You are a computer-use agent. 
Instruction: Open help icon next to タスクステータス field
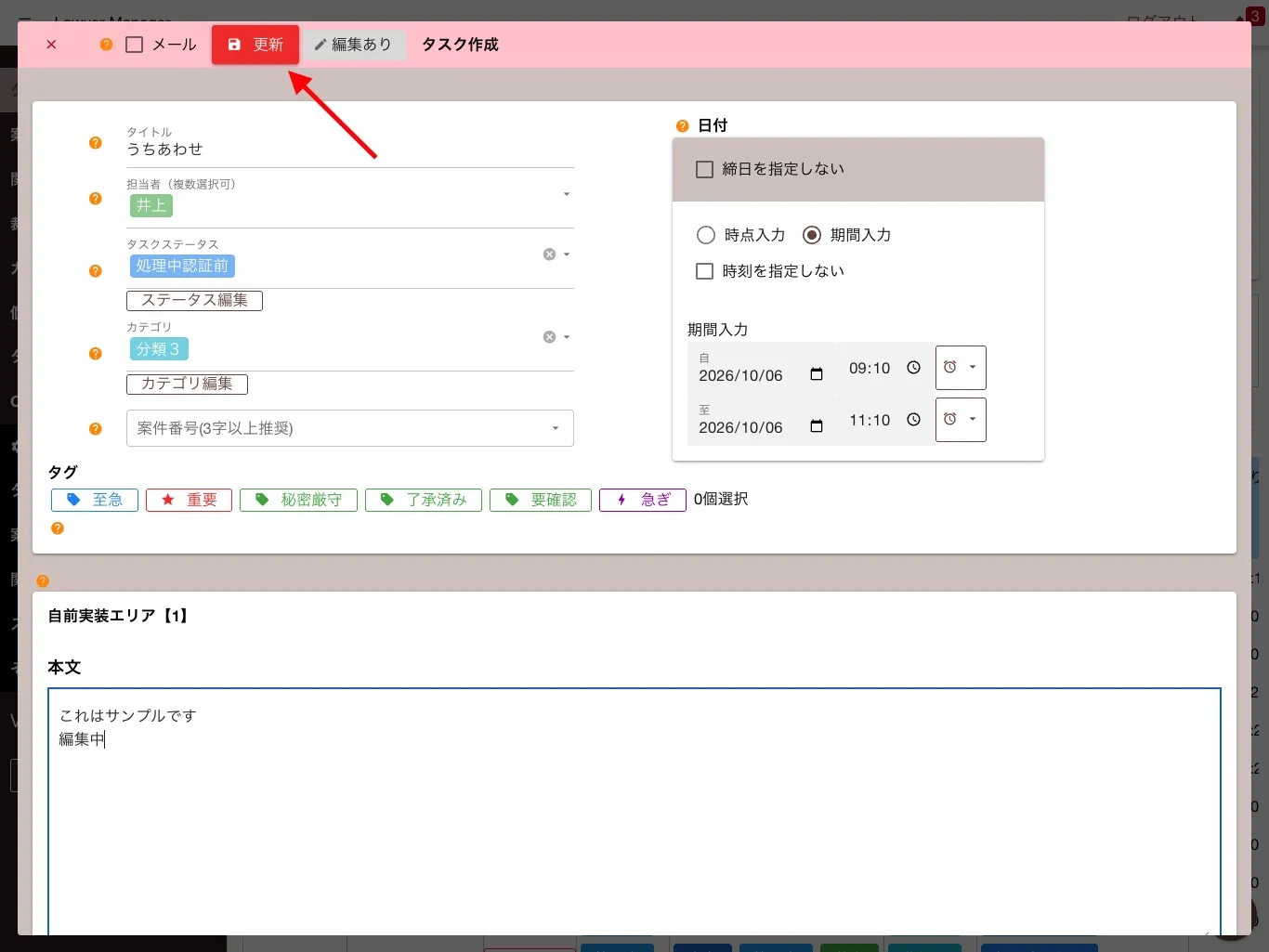[x=96, y=271]
